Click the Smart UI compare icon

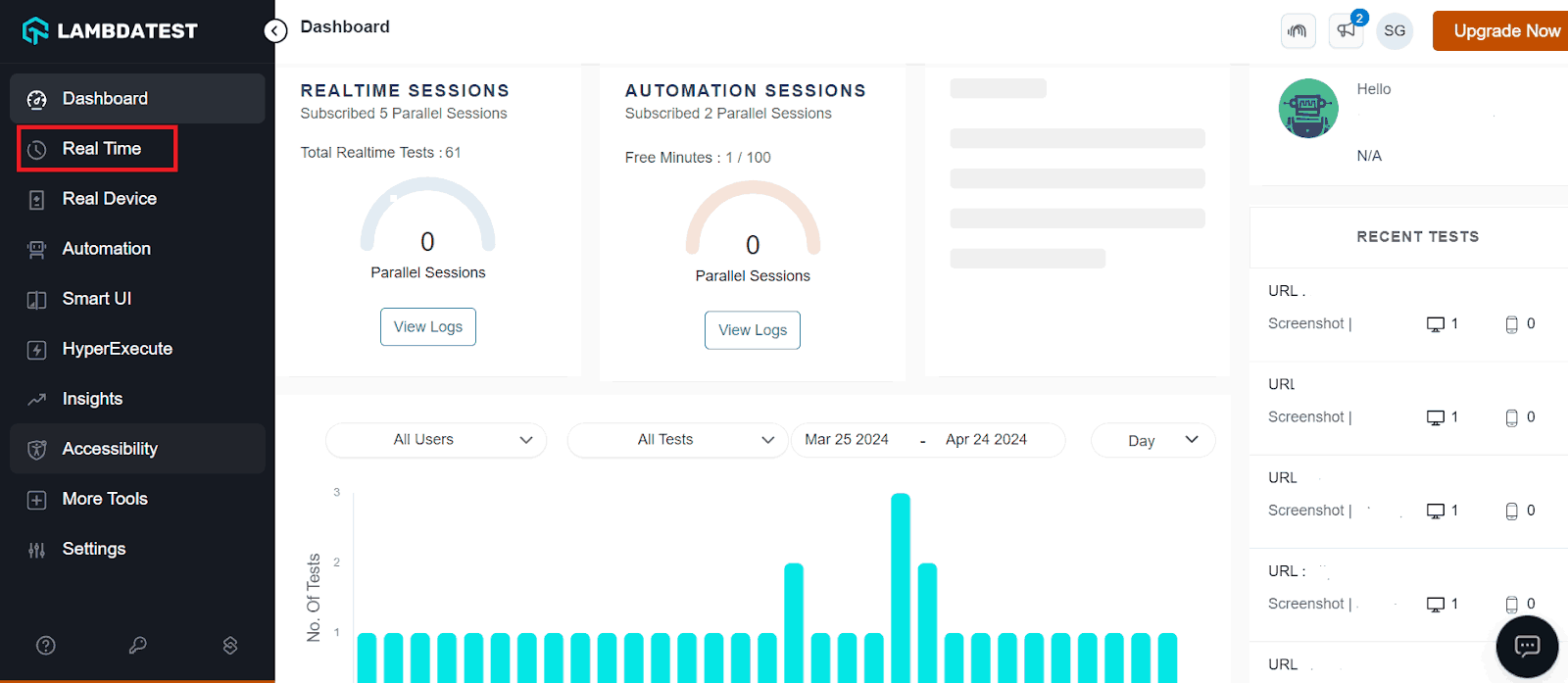click(36, 300)
